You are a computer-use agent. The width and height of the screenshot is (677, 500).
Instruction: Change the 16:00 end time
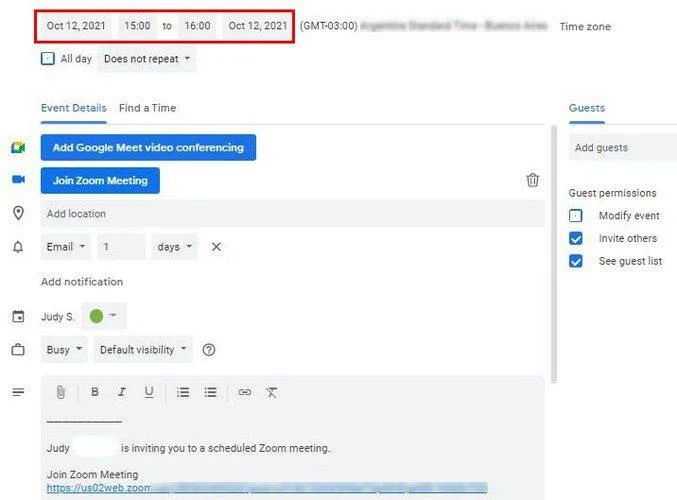click(197, 26)
